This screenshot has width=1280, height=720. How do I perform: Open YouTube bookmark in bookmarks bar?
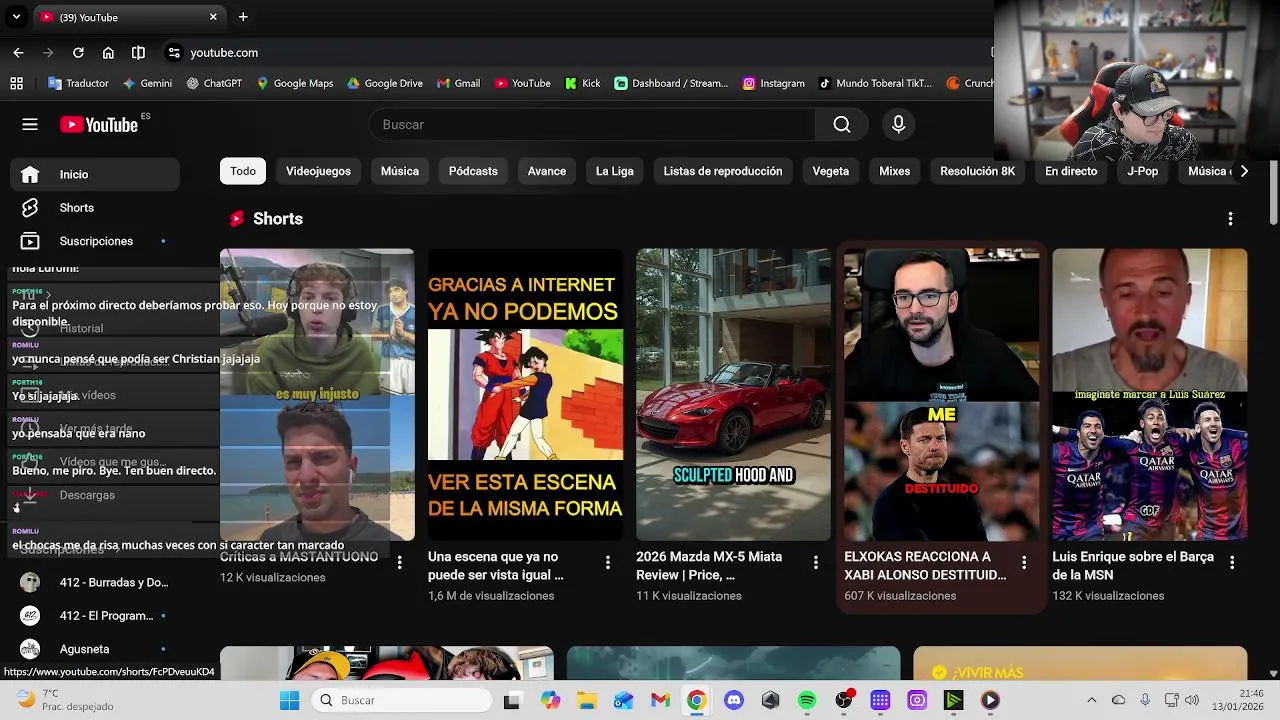(523, 83)
